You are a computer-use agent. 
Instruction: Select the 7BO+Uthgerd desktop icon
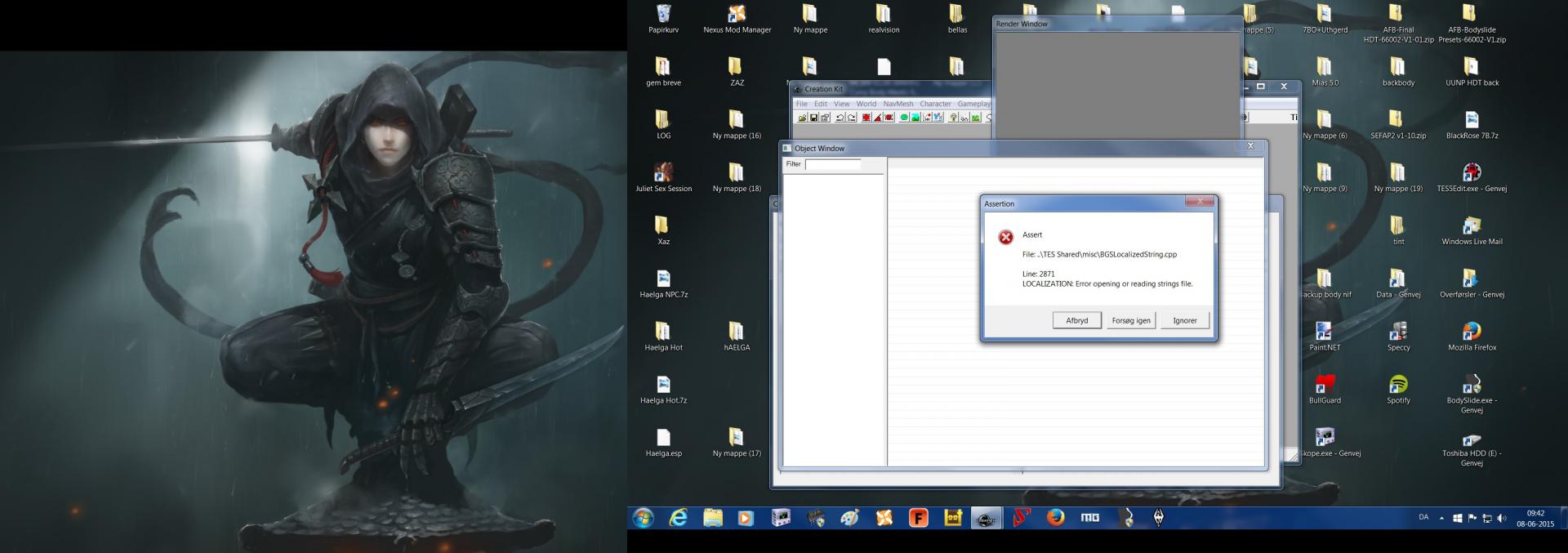point(1325,20)
